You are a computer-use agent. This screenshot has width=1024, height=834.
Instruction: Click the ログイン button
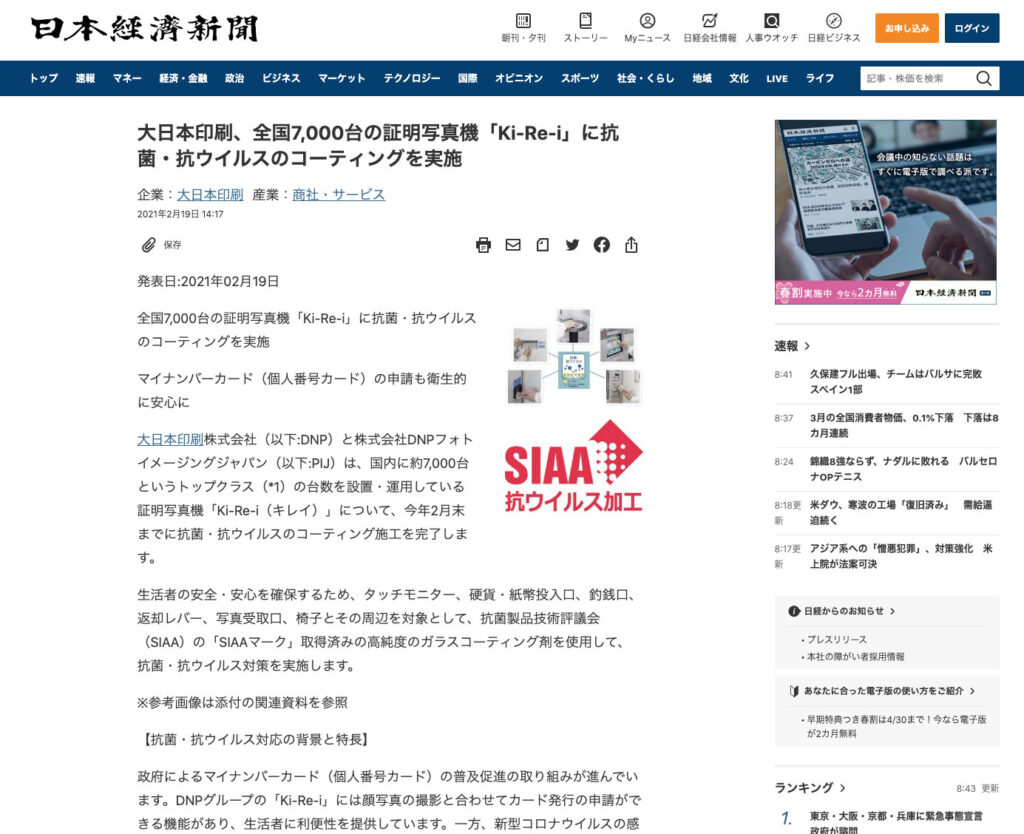[x=972, y=28]
